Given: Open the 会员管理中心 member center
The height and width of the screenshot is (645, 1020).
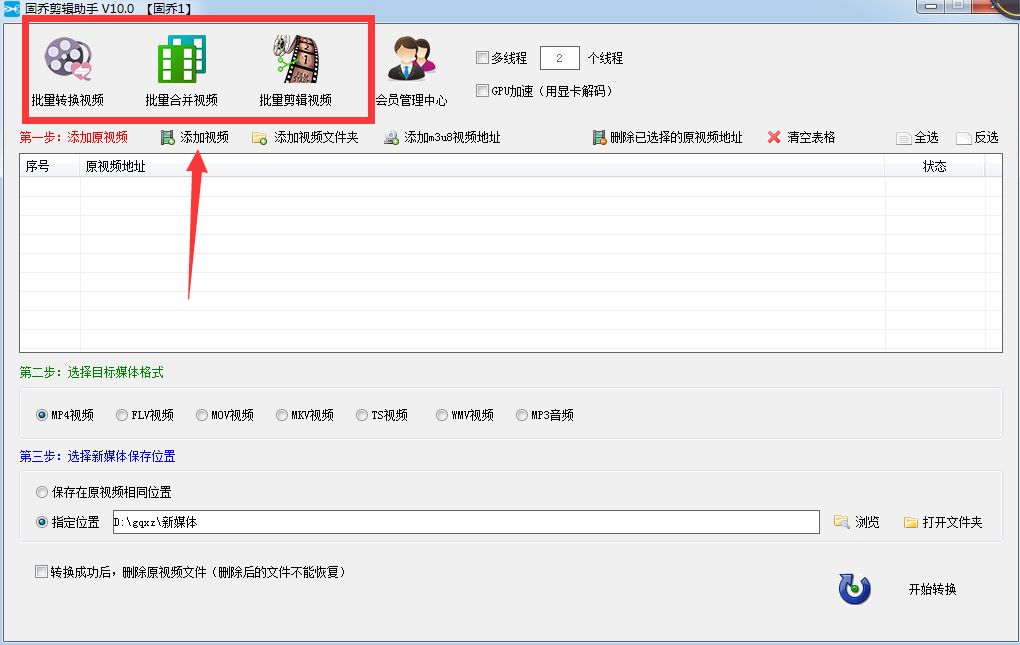Looking at the screenshot, I should (x=411, y=70).
